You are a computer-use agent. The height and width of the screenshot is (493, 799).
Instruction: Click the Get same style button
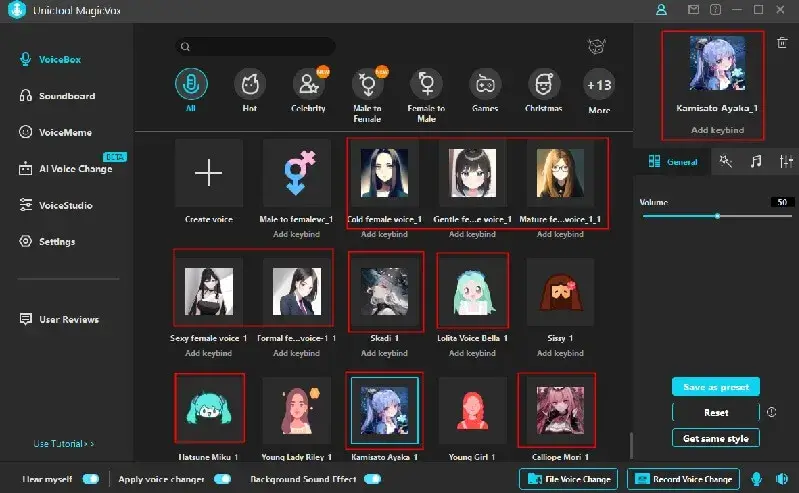[716, 438]
